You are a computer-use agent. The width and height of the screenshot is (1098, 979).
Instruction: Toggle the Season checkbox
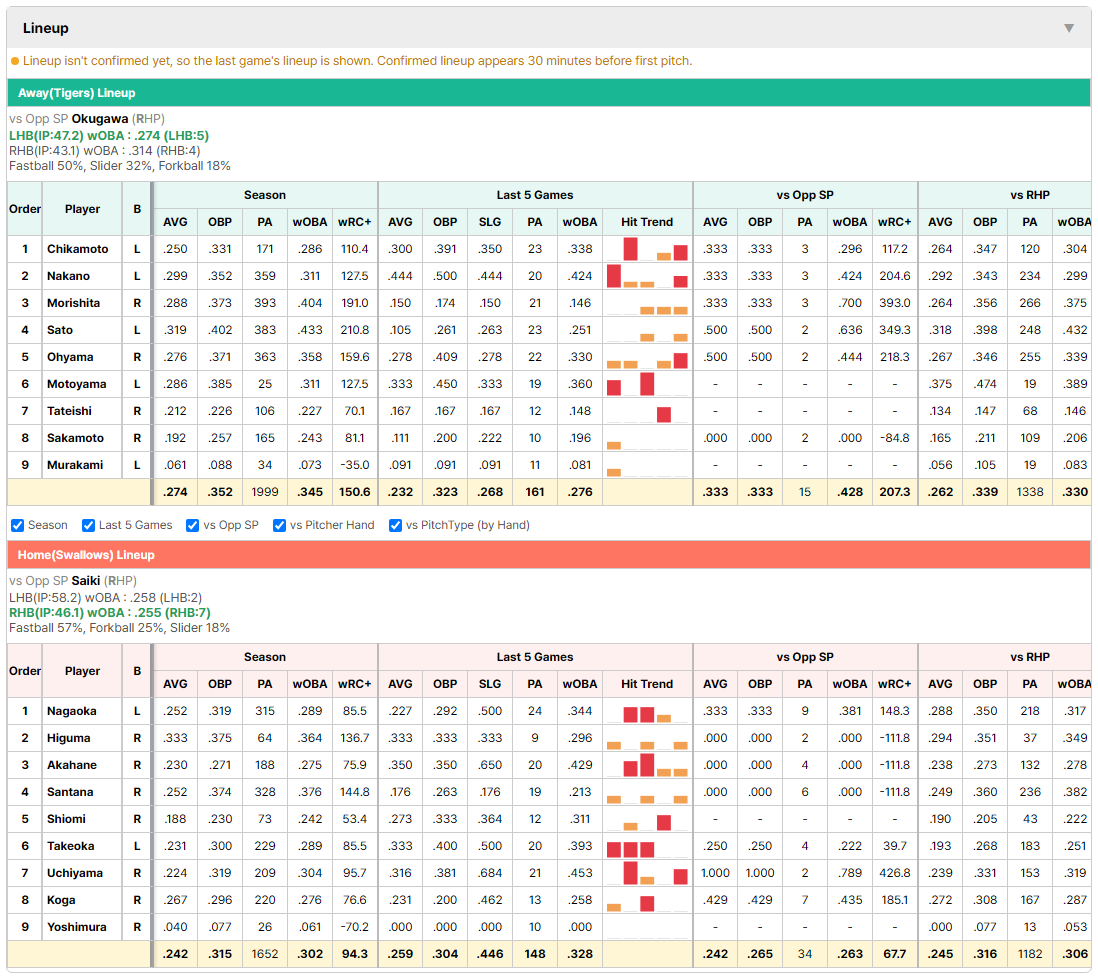pyautogui.click(x=18, y=525)
